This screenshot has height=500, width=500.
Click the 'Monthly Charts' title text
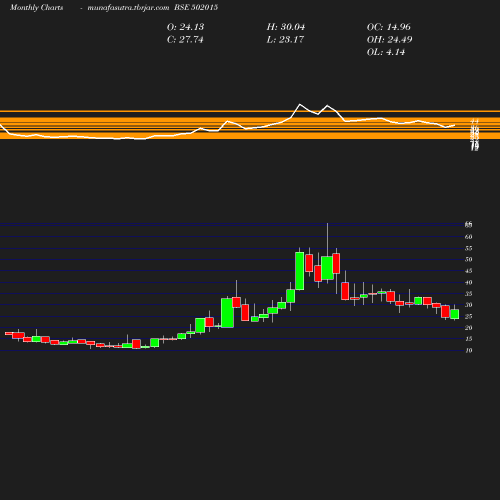pos(36,7)
